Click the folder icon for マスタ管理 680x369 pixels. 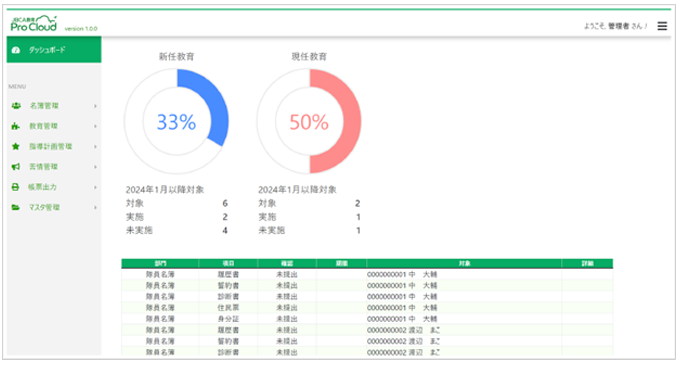[x=16, y=207]
